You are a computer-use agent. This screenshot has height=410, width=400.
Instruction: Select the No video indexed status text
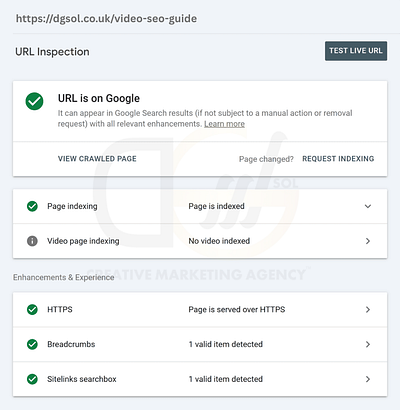tap(219, 241)
